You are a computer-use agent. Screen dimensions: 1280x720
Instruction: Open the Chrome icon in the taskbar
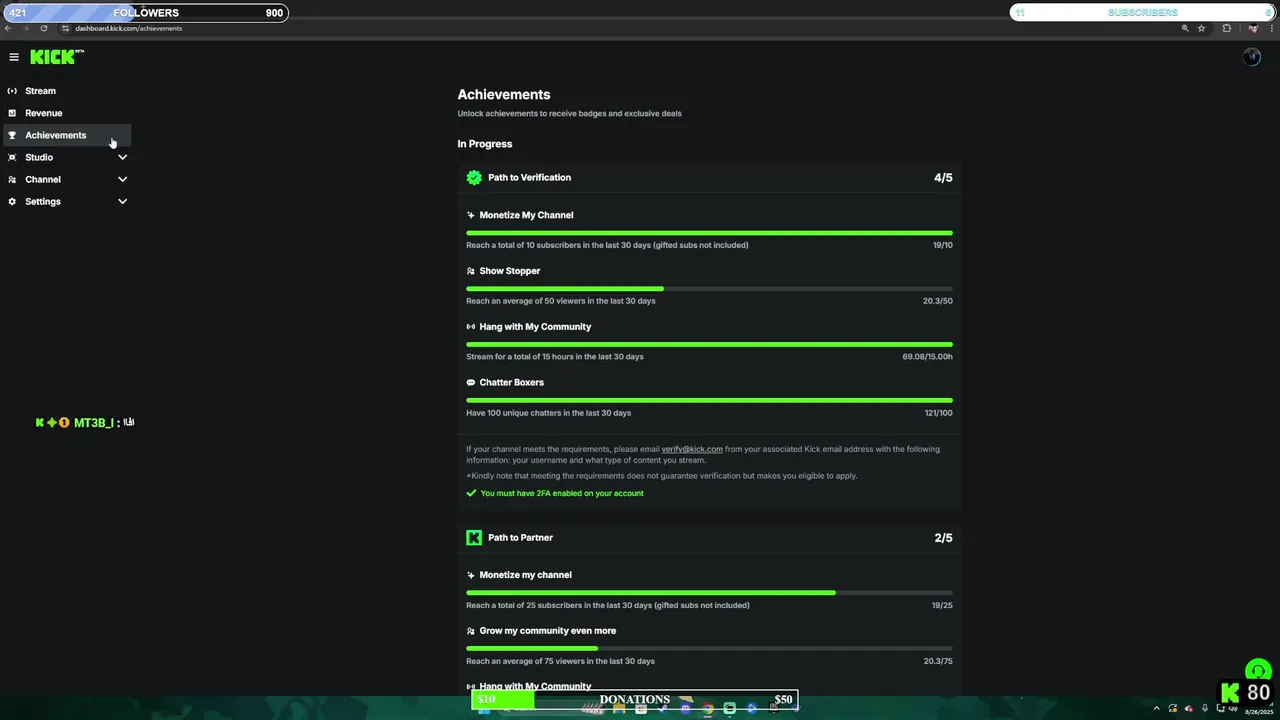point(708,708)
